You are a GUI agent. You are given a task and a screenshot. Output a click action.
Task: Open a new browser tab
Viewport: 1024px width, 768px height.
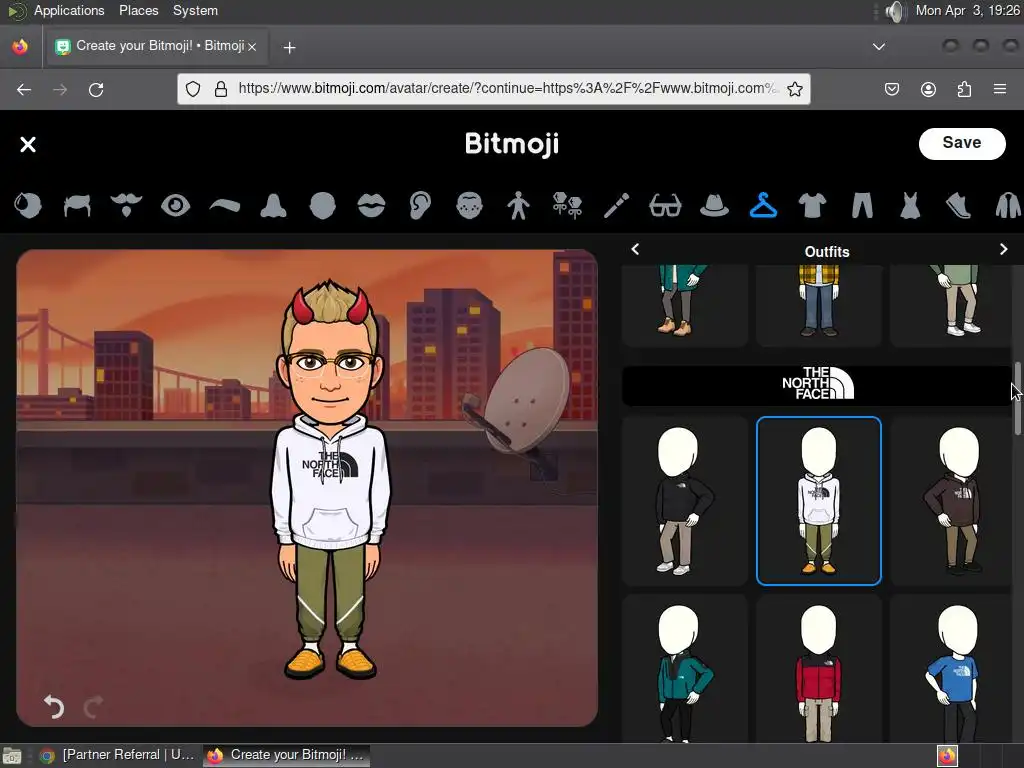289,47
